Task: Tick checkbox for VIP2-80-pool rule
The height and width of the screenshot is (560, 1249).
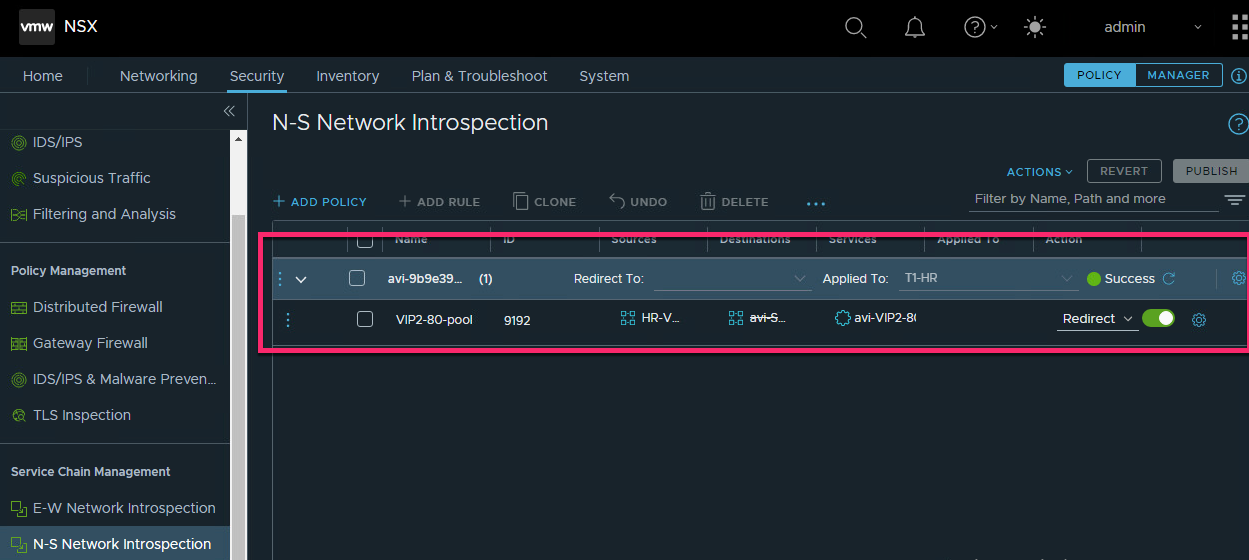Action: (365, 319)
